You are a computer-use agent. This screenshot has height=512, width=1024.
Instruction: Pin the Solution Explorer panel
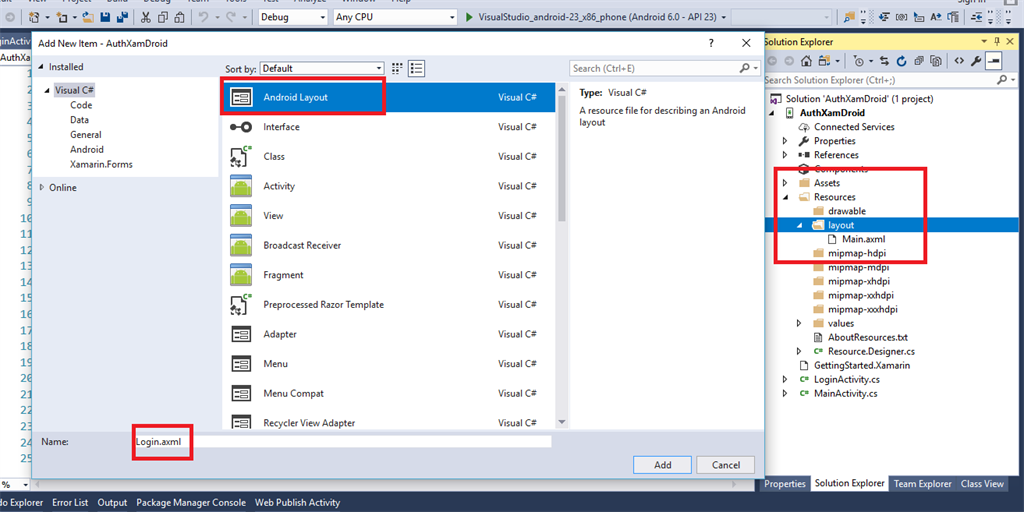pyautogui.click(x=997, y=42)
